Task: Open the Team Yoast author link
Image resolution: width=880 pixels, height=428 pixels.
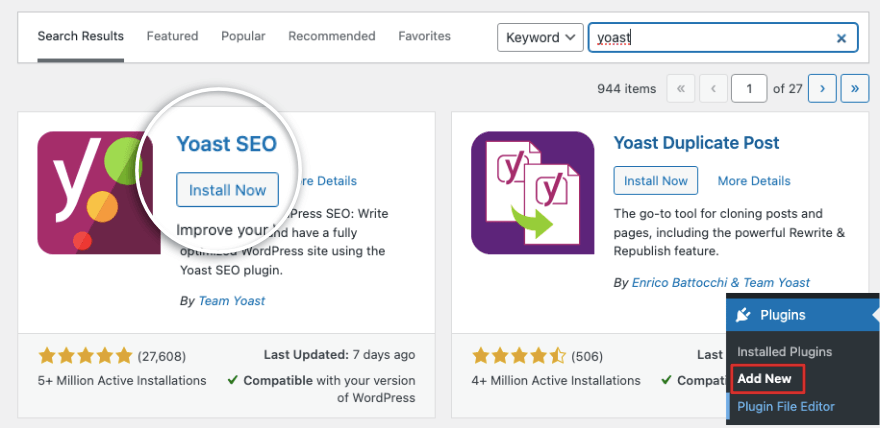Action: click(x=231, y=301)
